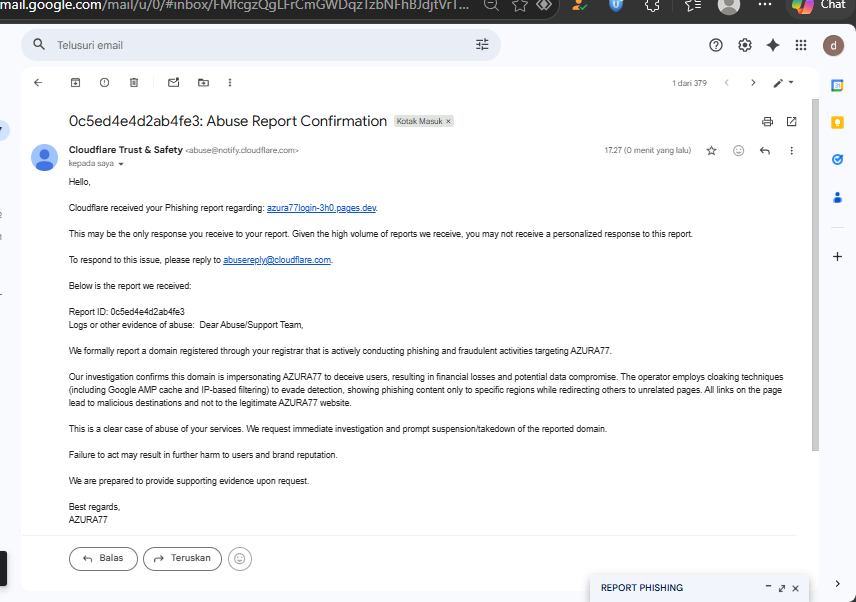Viewport: 856px width, 602px height.
Task: Move email to a folder
Action: (203, 82)
